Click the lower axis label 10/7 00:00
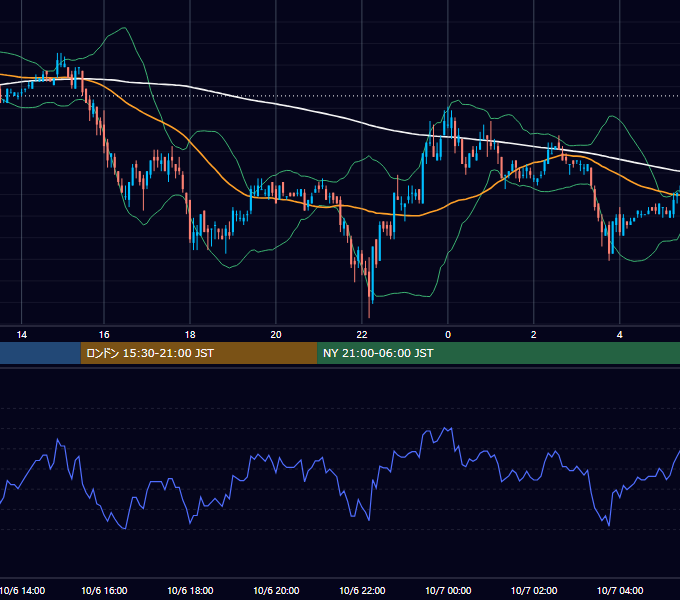 click(x=448, y=590)
